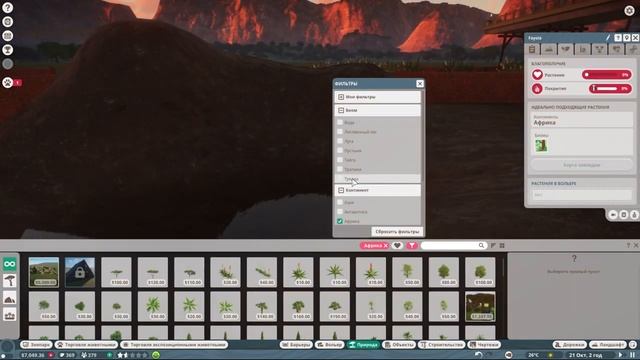Click the Покрытие welfare progress bar
Viewport: 640px width, 360px height.
click(x=610, y=88)
